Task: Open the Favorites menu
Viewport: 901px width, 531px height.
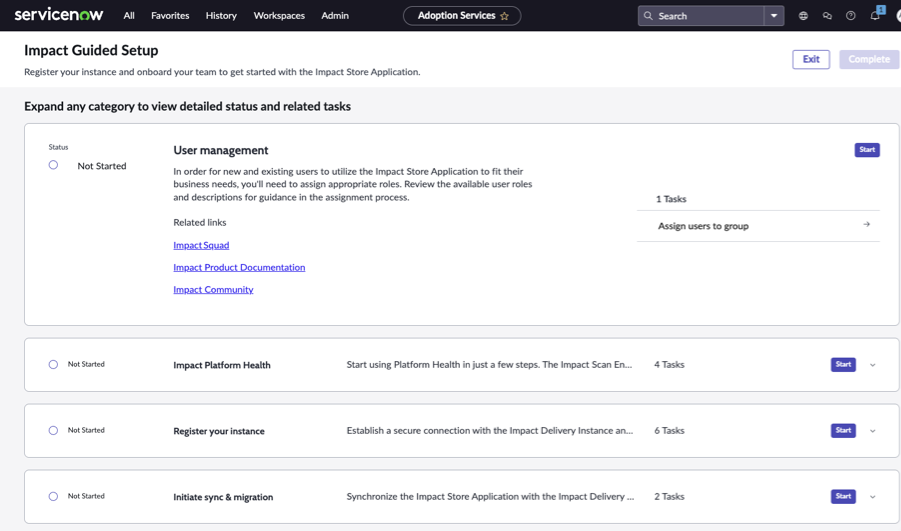Action: [x=170, y=16]
